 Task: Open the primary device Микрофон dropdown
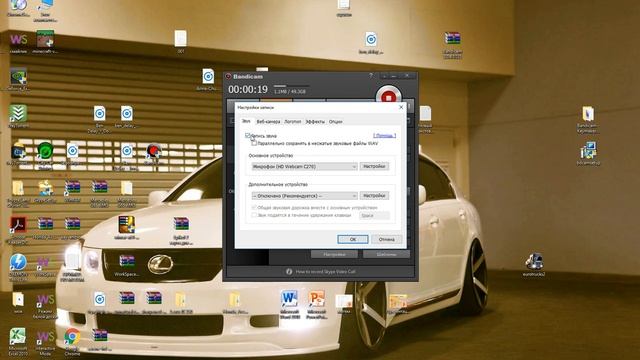coord(304,167)
